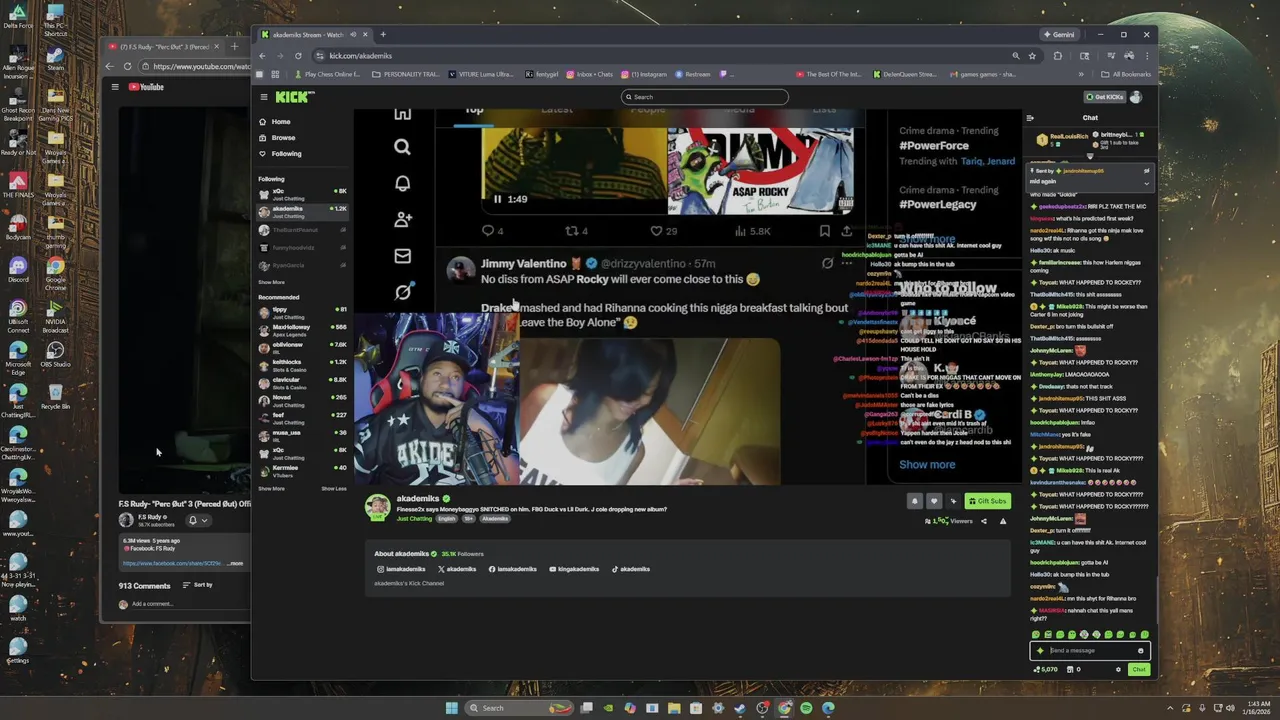This screenshot has width=1280, height=720.
Task: Toggle the stream notifications bell button
Action: (914, 501)
